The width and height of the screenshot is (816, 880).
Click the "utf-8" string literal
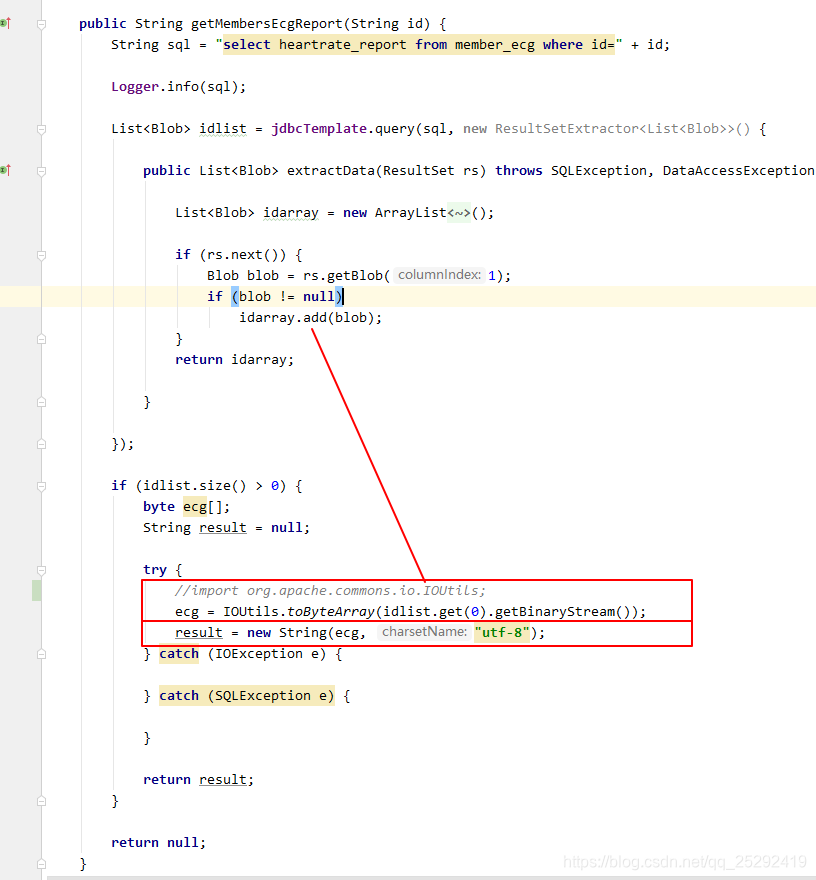pos(502,632)
